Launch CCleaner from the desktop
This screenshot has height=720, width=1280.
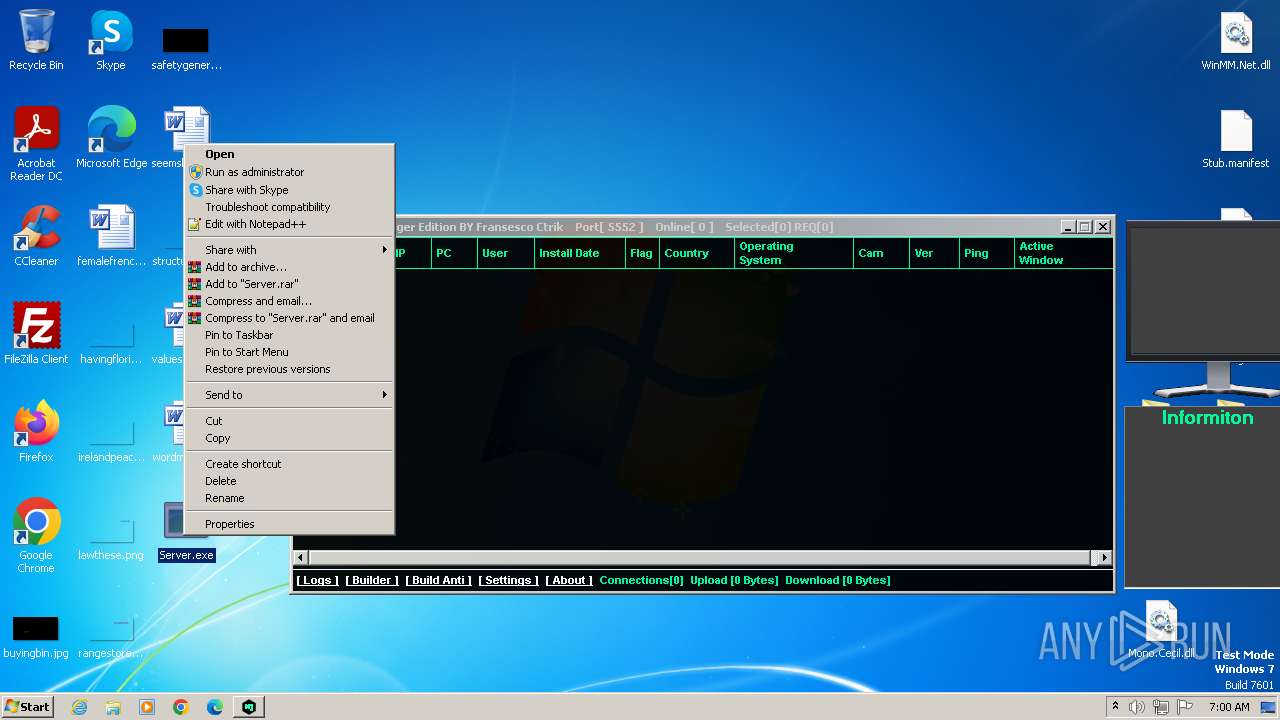[x=36, y=236]
